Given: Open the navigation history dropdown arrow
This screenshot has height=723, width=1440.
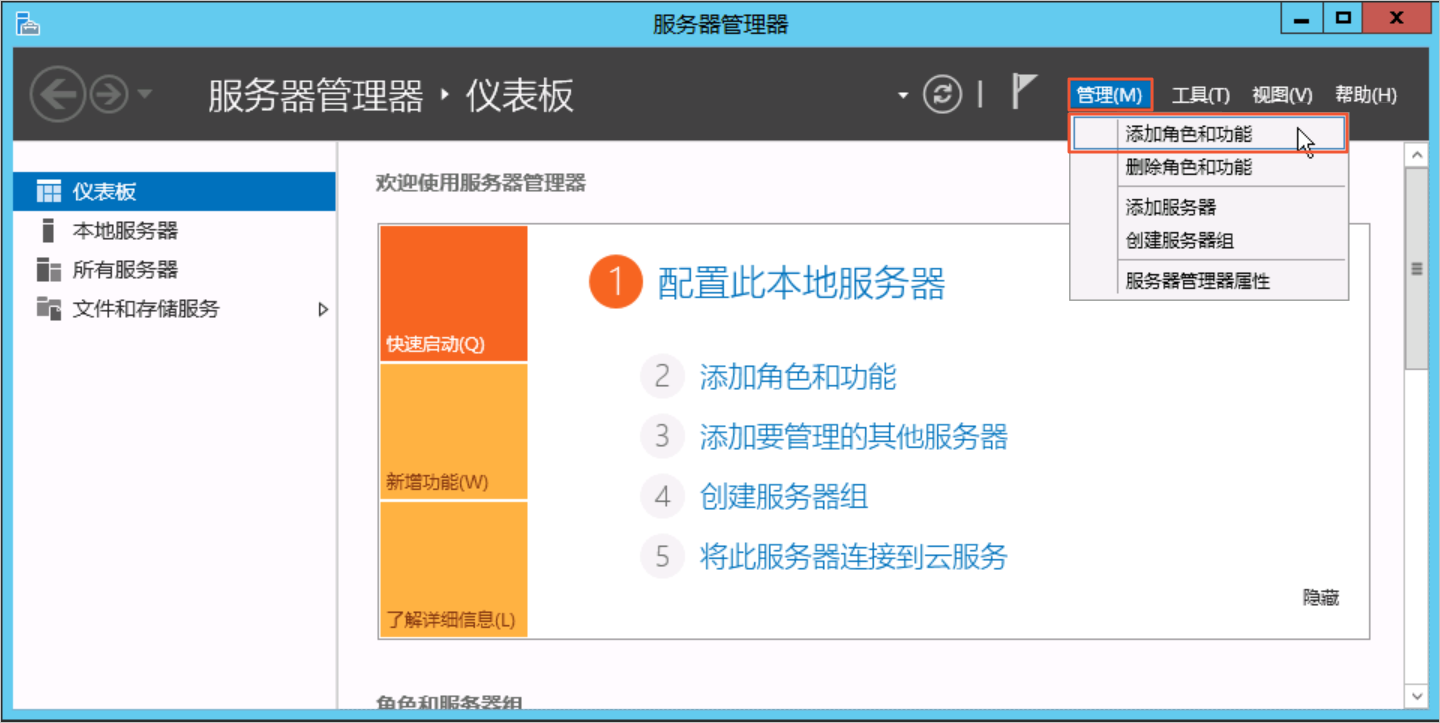Looking at the screenshot, I should click(144, 95).
